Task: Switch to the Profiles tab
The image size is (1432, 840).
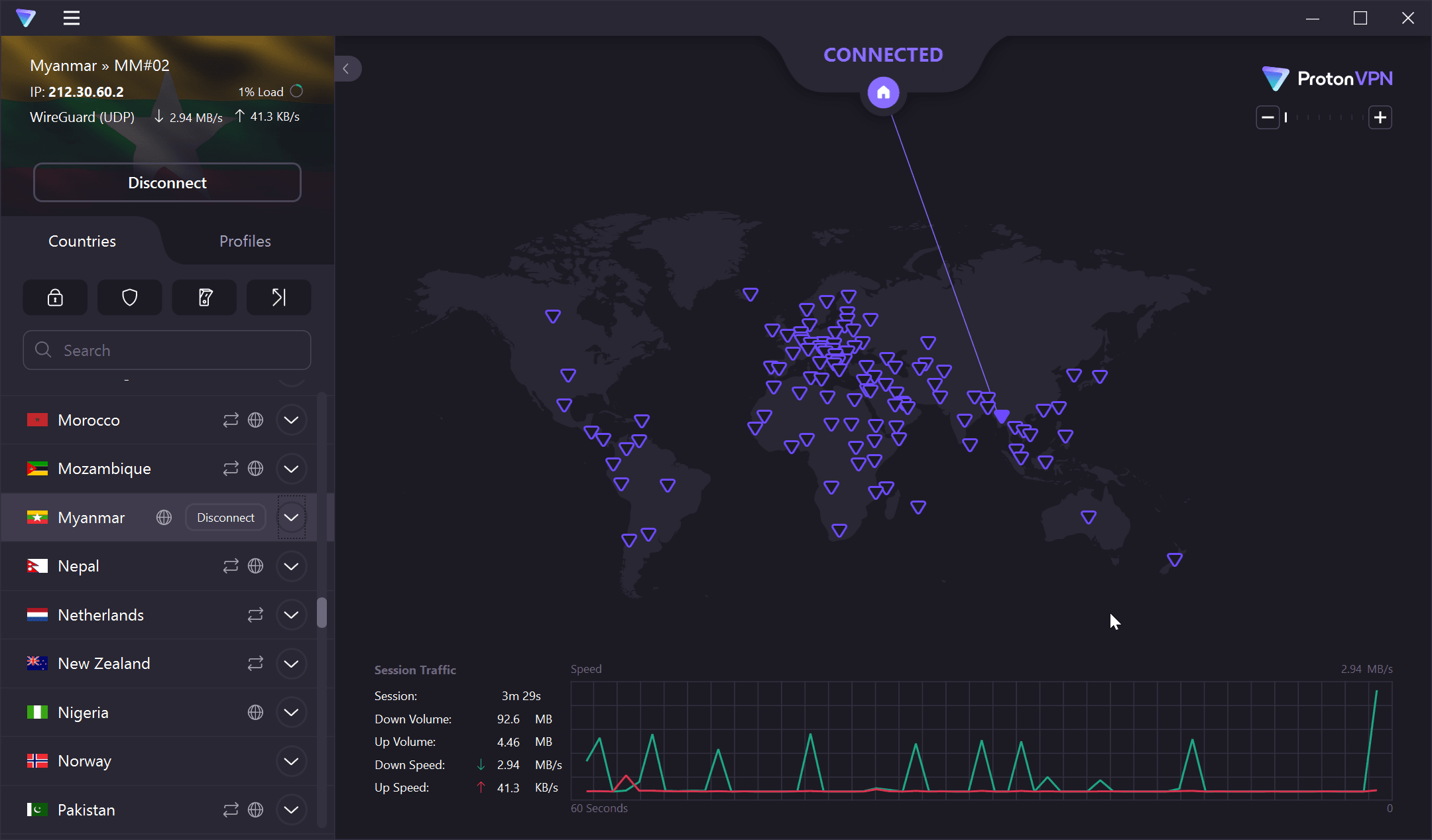Action: [245, 241]
